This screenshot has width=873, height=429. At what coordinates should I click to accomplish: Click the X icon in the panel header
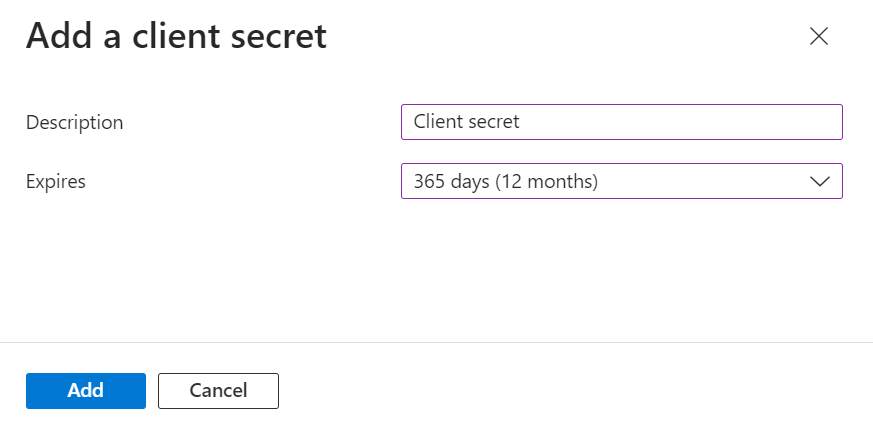click(x=819, y=37)
